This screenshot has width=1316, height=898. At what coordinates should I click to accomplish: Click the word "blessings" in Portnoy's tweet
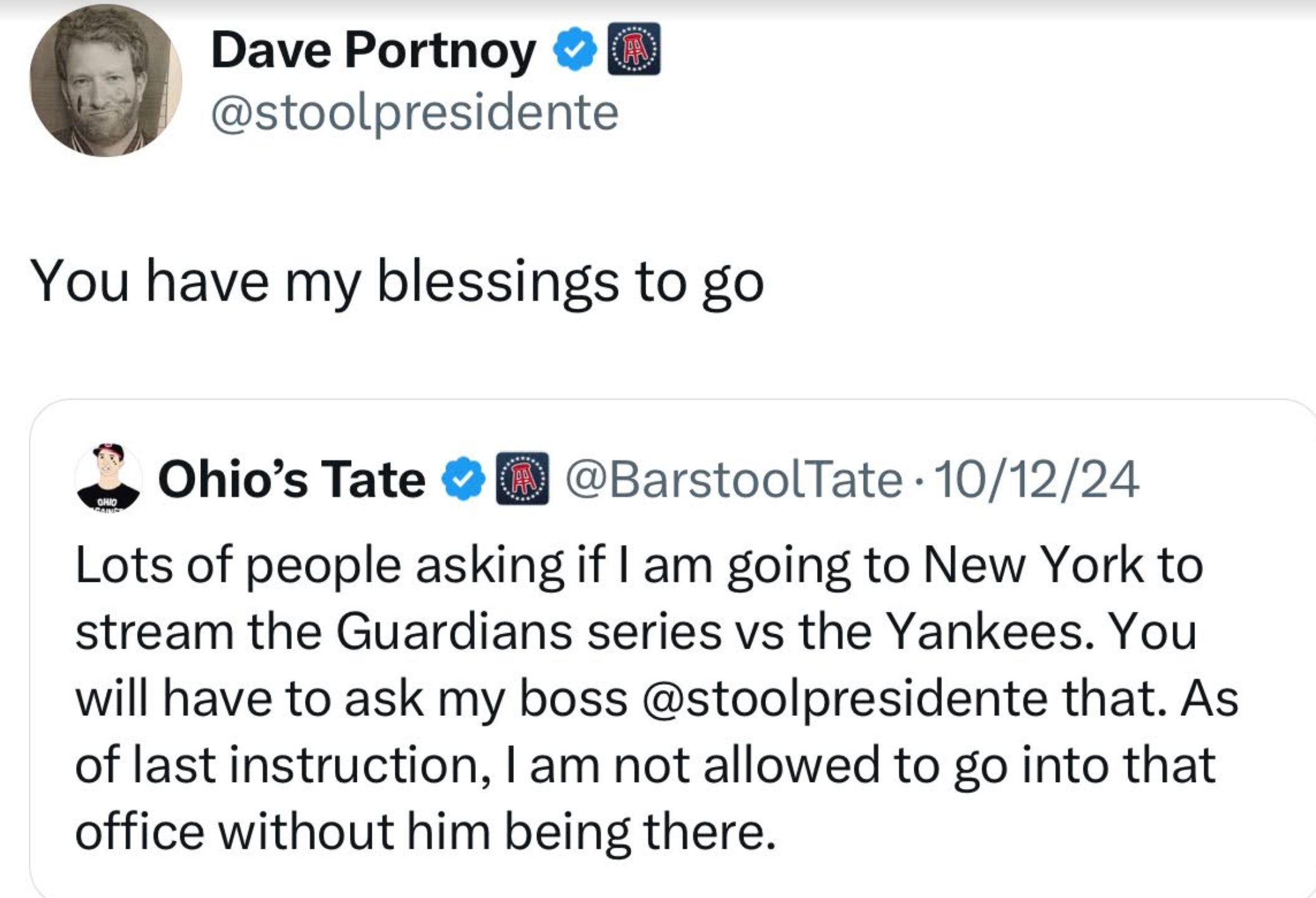(498, 282)
